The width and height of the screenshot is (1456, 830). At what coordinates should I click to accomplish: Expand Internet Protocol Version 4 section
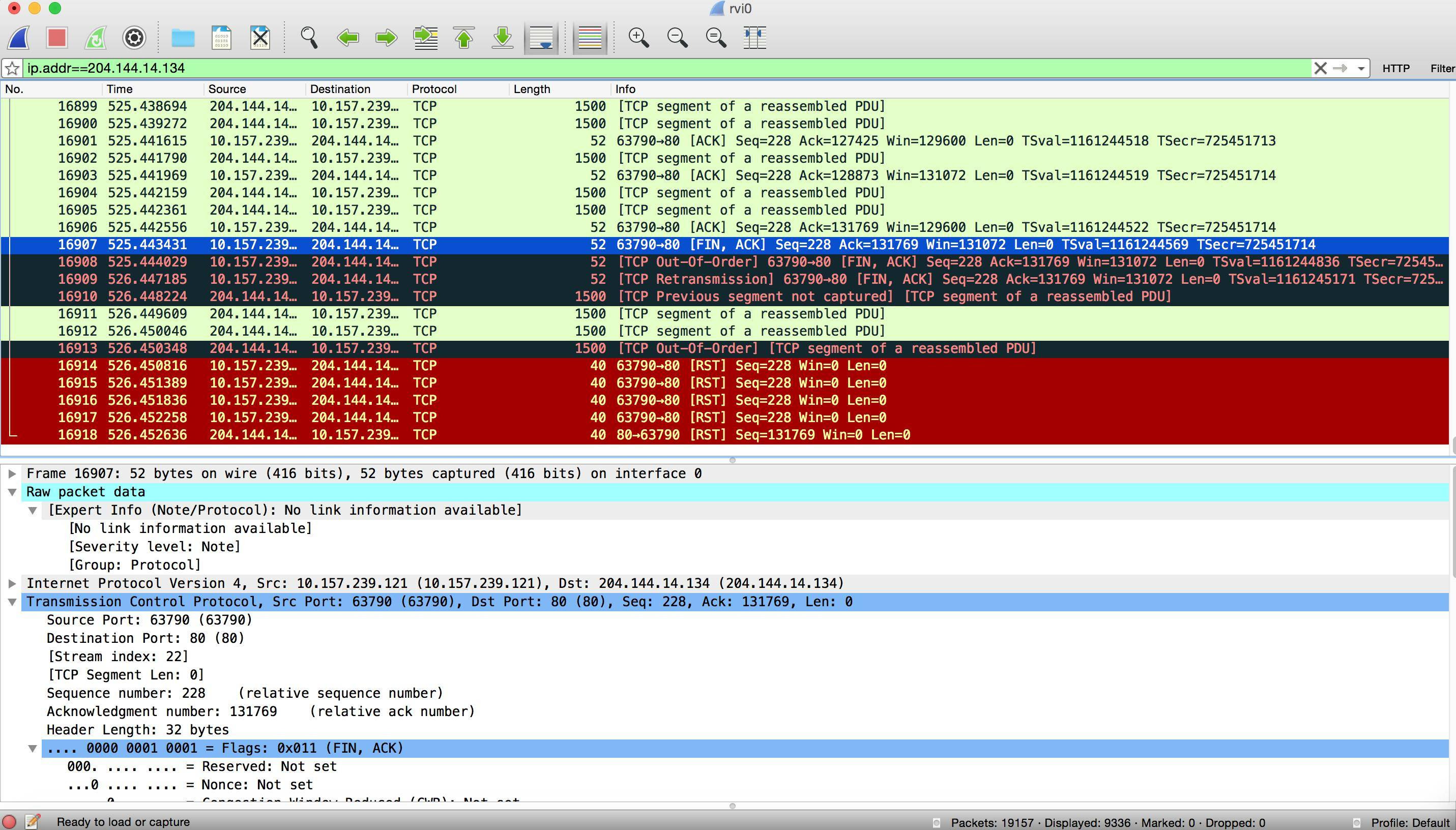[x=12, y=583]
